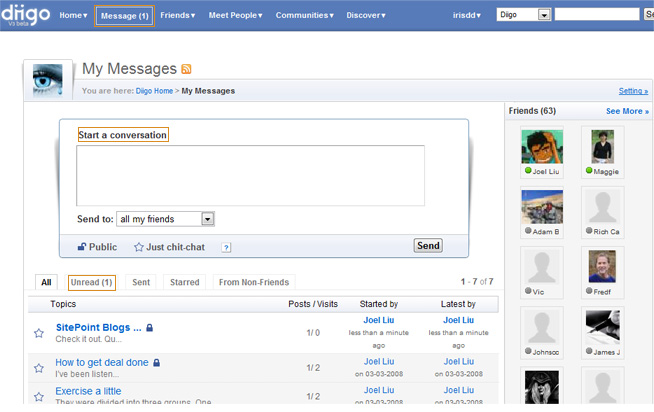Click lock icon beside SitePoint Blogs

150,328
